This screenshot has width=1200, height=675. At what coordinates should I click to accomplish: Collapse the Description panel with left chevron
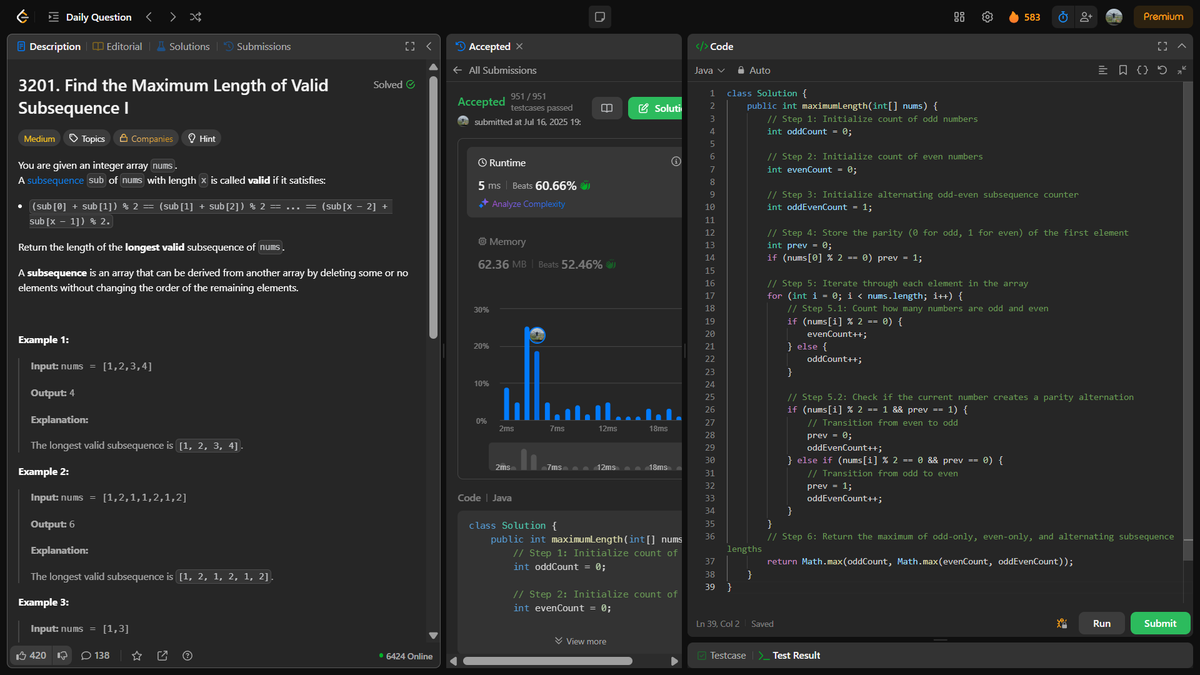point(428,47)
